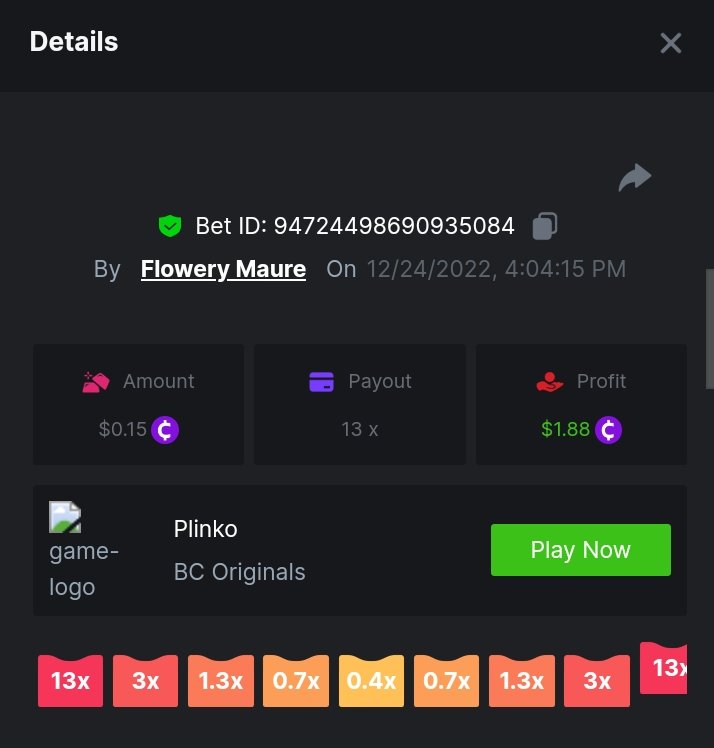Click the share arrow icon
The image size is (714, 748).
click(x=635, y=177)
